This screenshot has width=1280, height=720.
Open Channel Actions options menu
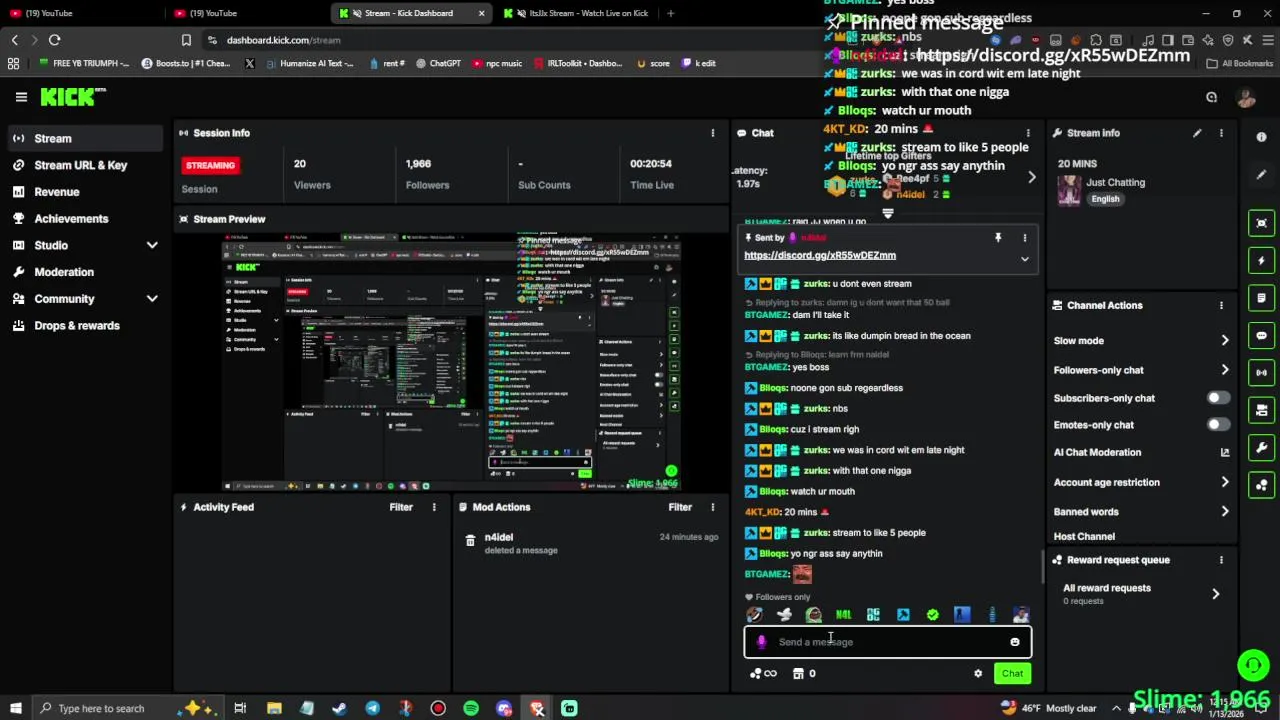[1221, 305]
